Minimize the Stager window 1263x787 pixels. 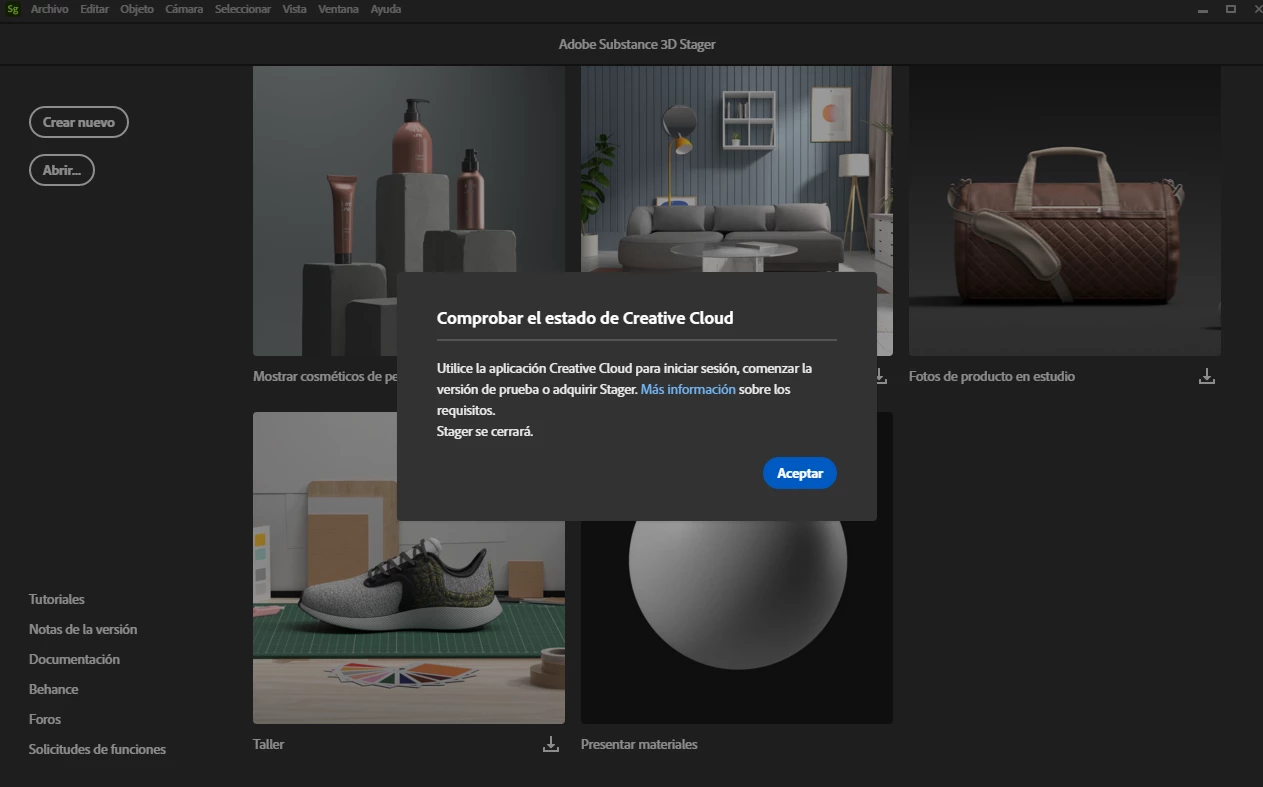[x=1203, y=9]
